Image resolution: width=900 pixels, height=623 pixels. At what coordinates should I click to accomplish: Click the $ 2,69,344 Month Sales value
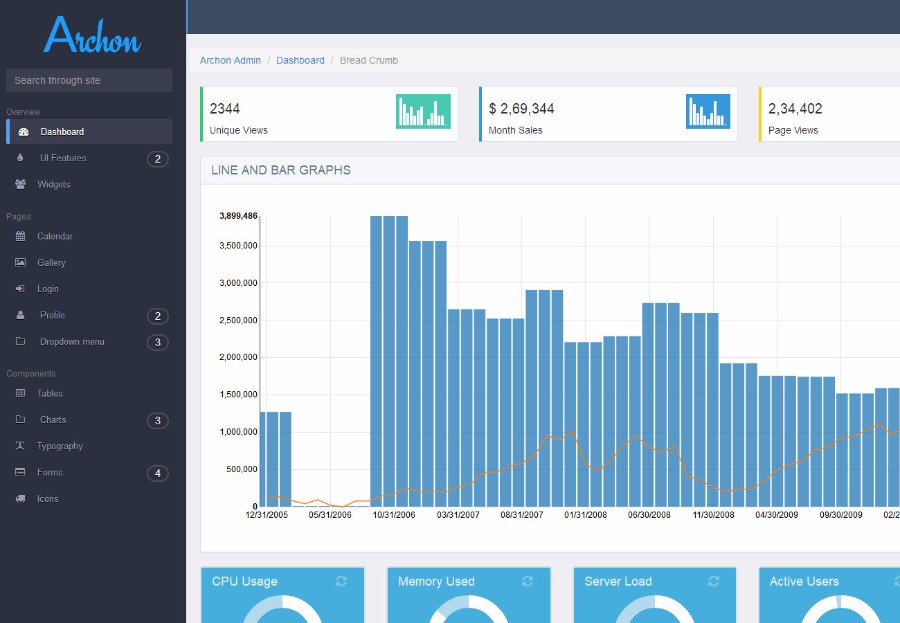point(521,109)
